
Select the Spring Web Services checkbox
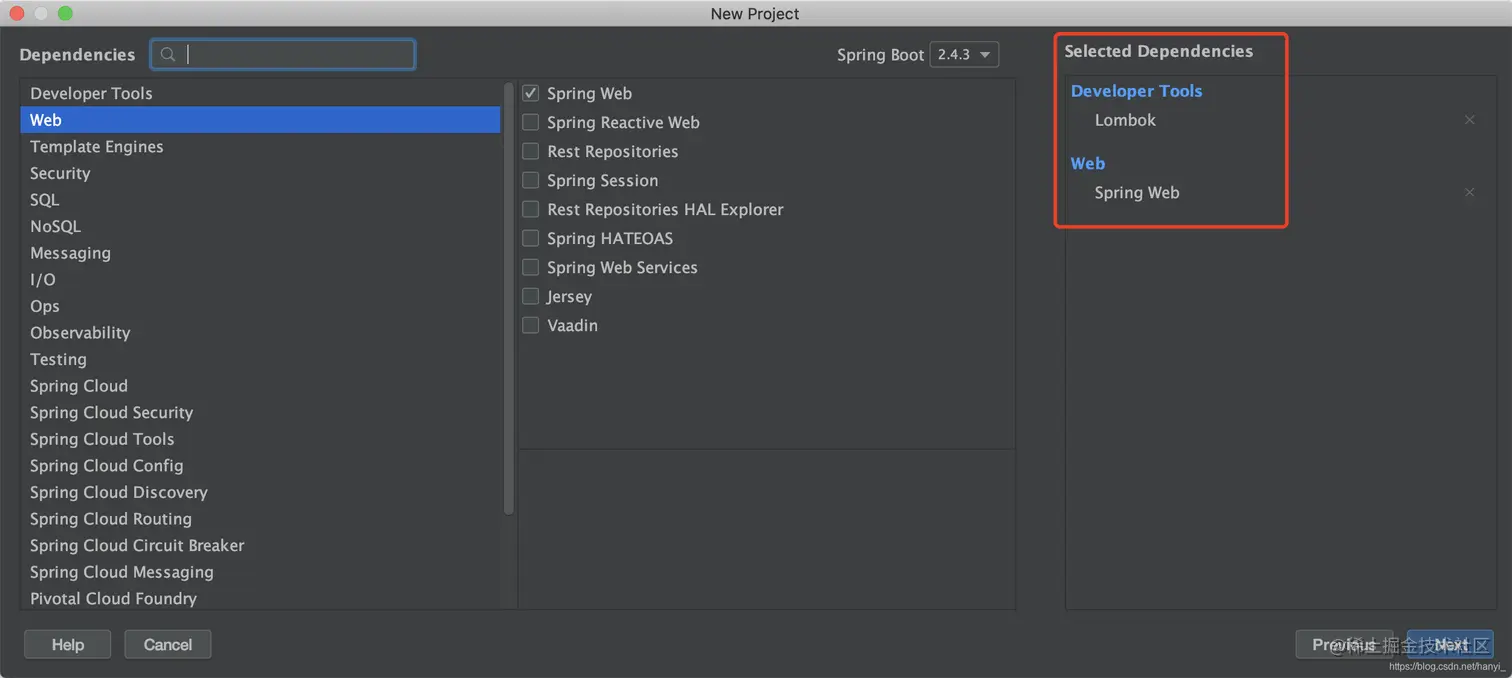(x=531, y=267)
